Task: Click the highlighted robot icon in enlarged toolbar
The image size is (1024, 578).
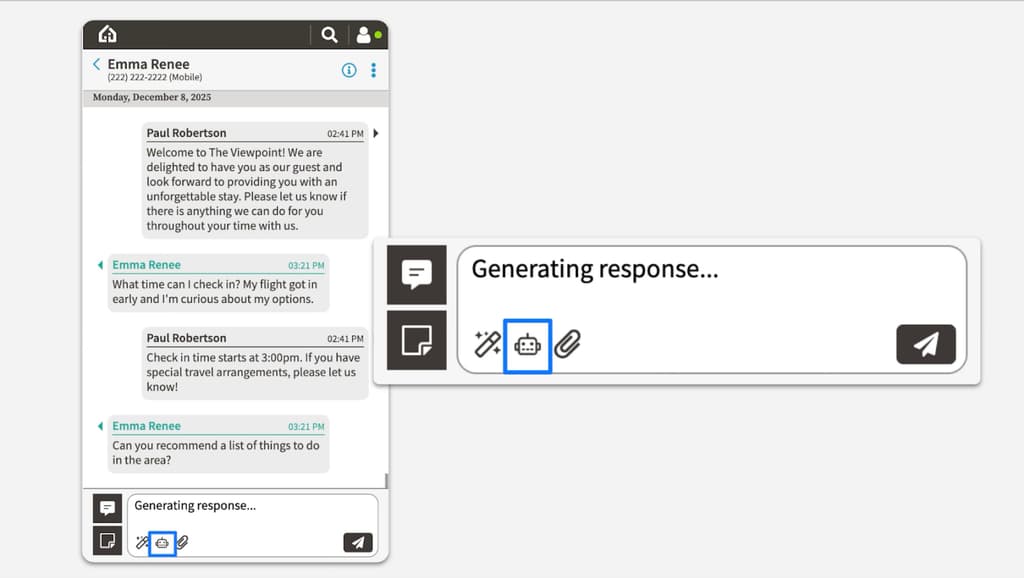Action: tap(527, 343)
